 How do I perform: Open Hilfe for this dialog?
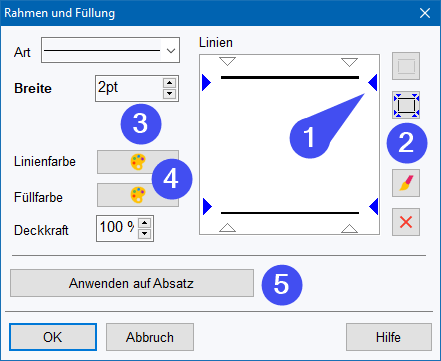coord(389,337)
